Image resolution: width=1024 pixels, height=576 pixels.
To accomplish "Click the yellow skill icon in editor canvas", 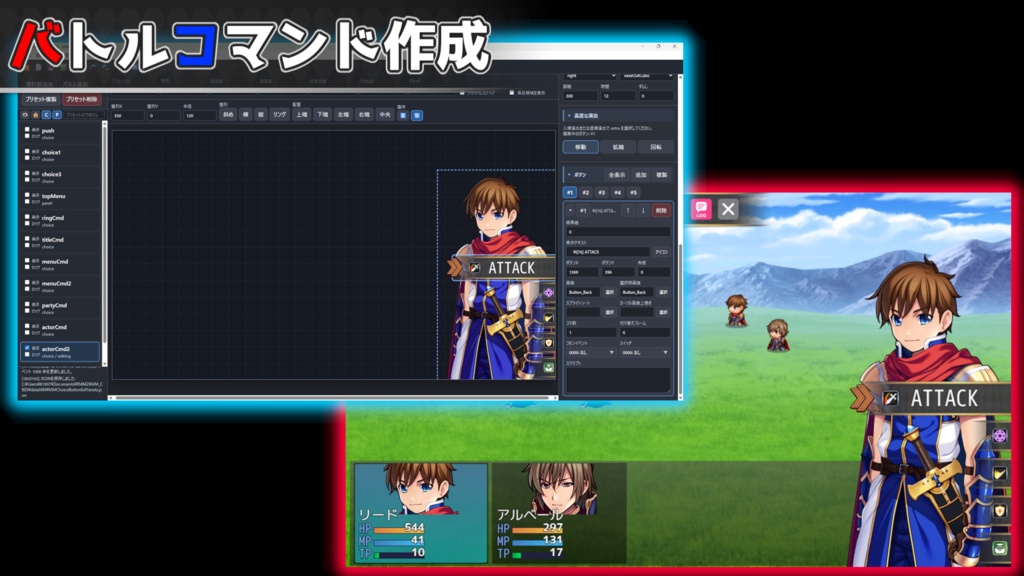I will click(x=549, y=318).
